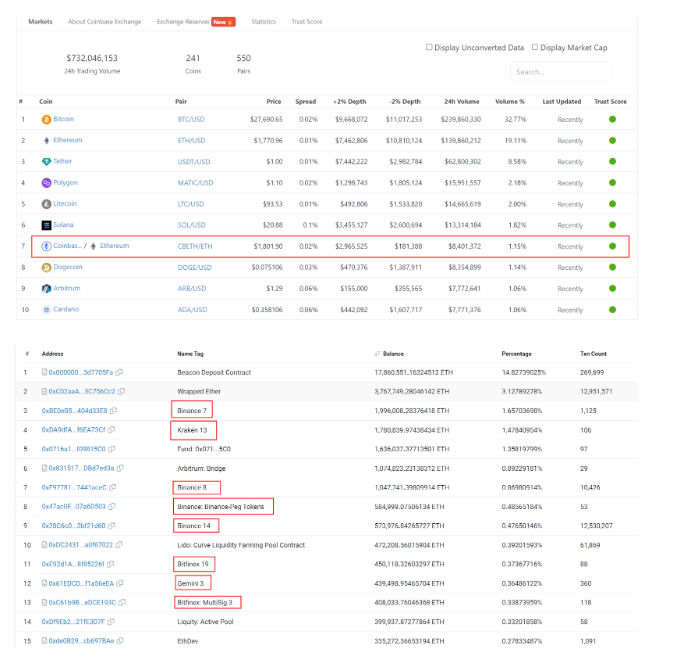Click the 550 Pairs count
The image size is (676, 665).
[x=244, y=58]
